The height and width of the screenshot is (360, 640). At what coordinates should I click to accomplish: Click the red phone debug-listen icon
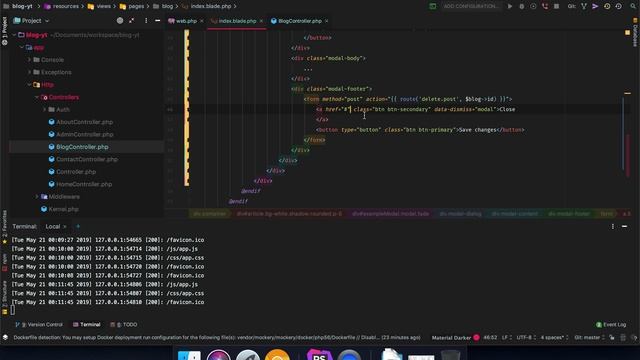(x=545, y=6)
